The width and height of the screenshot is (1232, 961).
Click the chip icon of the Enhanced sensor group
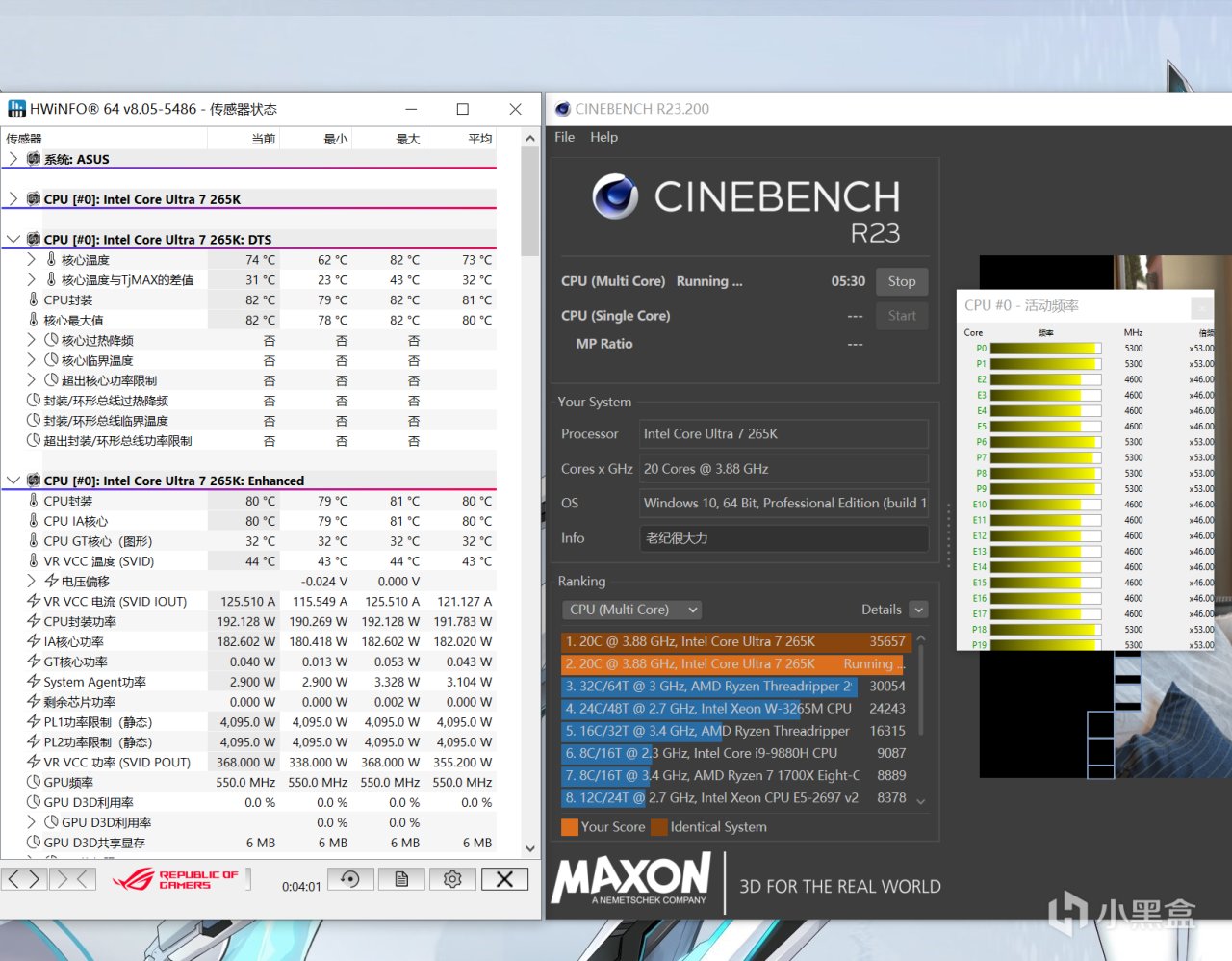point(34,480)
